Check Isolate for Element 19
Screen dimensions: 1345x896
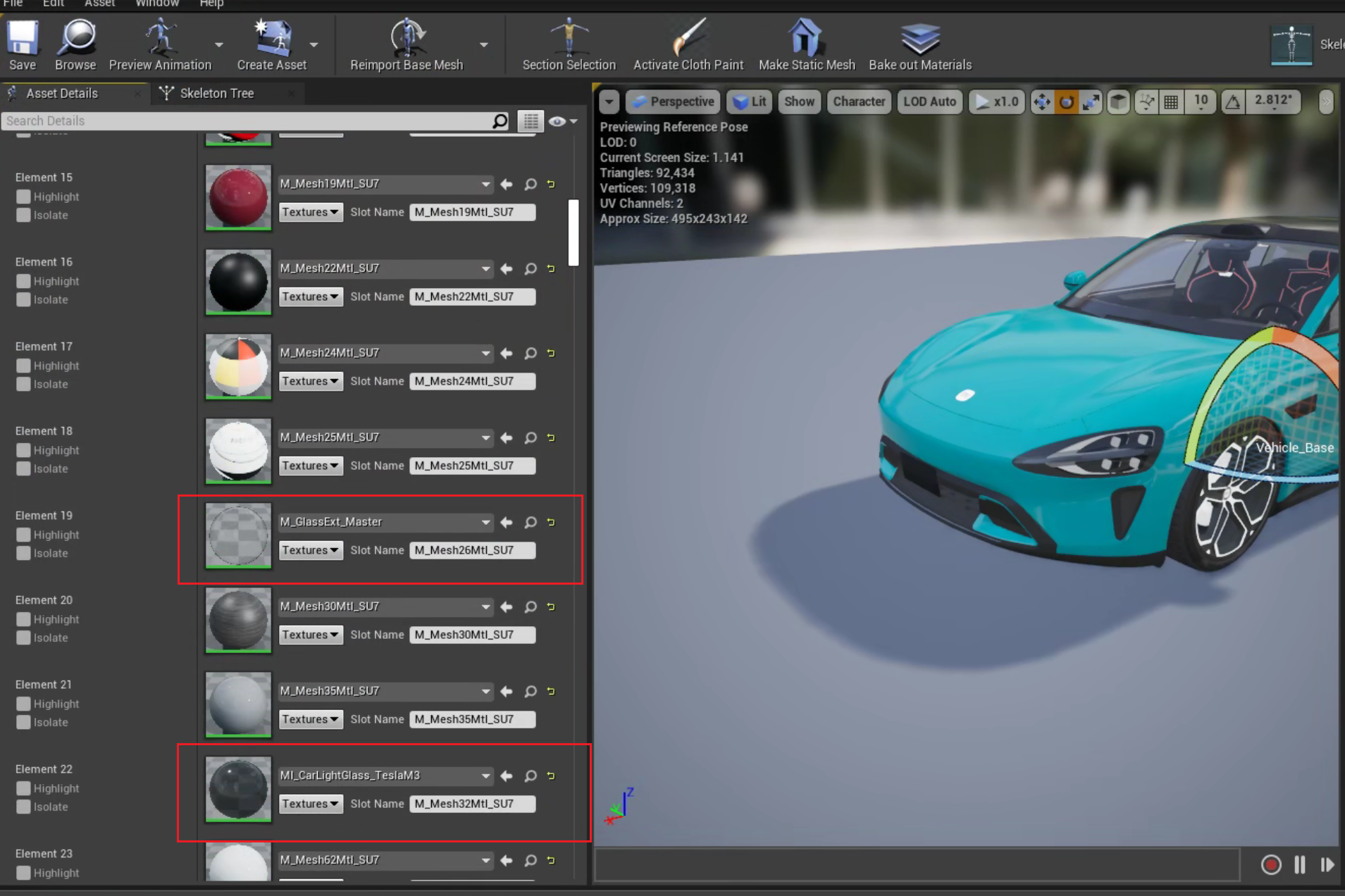coord(23,554)
